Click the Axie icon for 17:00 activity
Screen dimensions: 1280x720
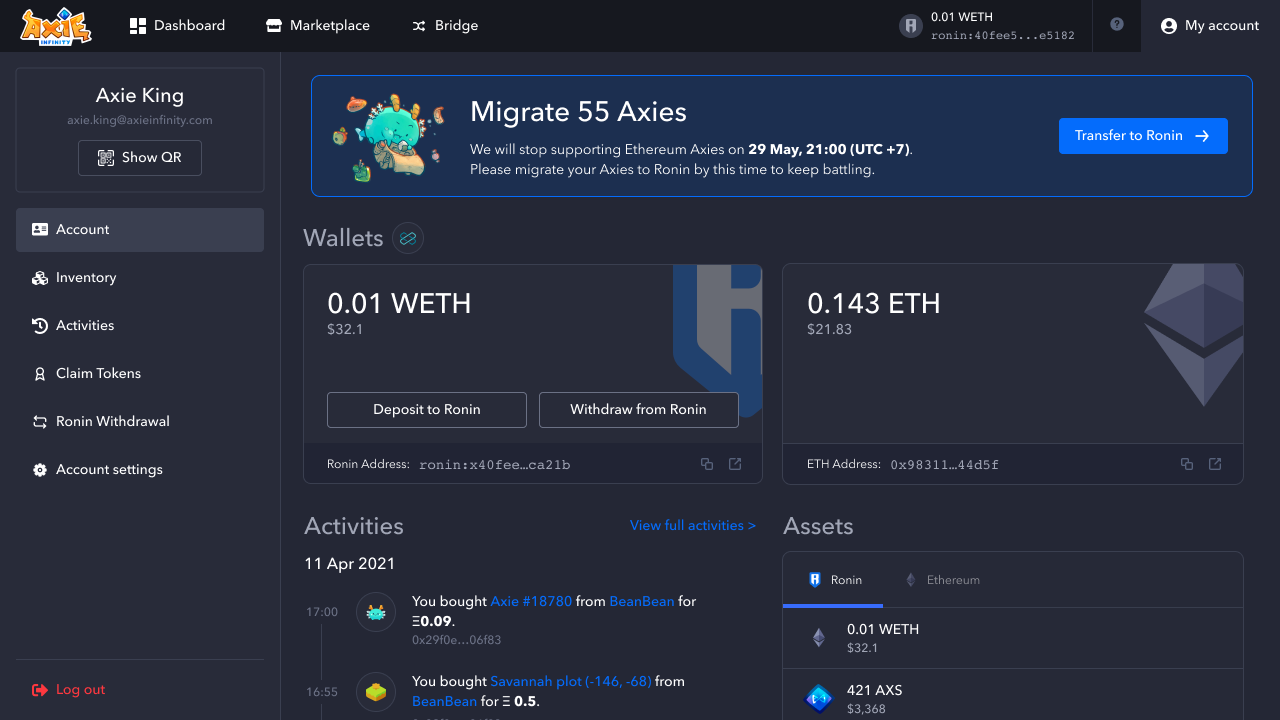[x=376, y=612]
